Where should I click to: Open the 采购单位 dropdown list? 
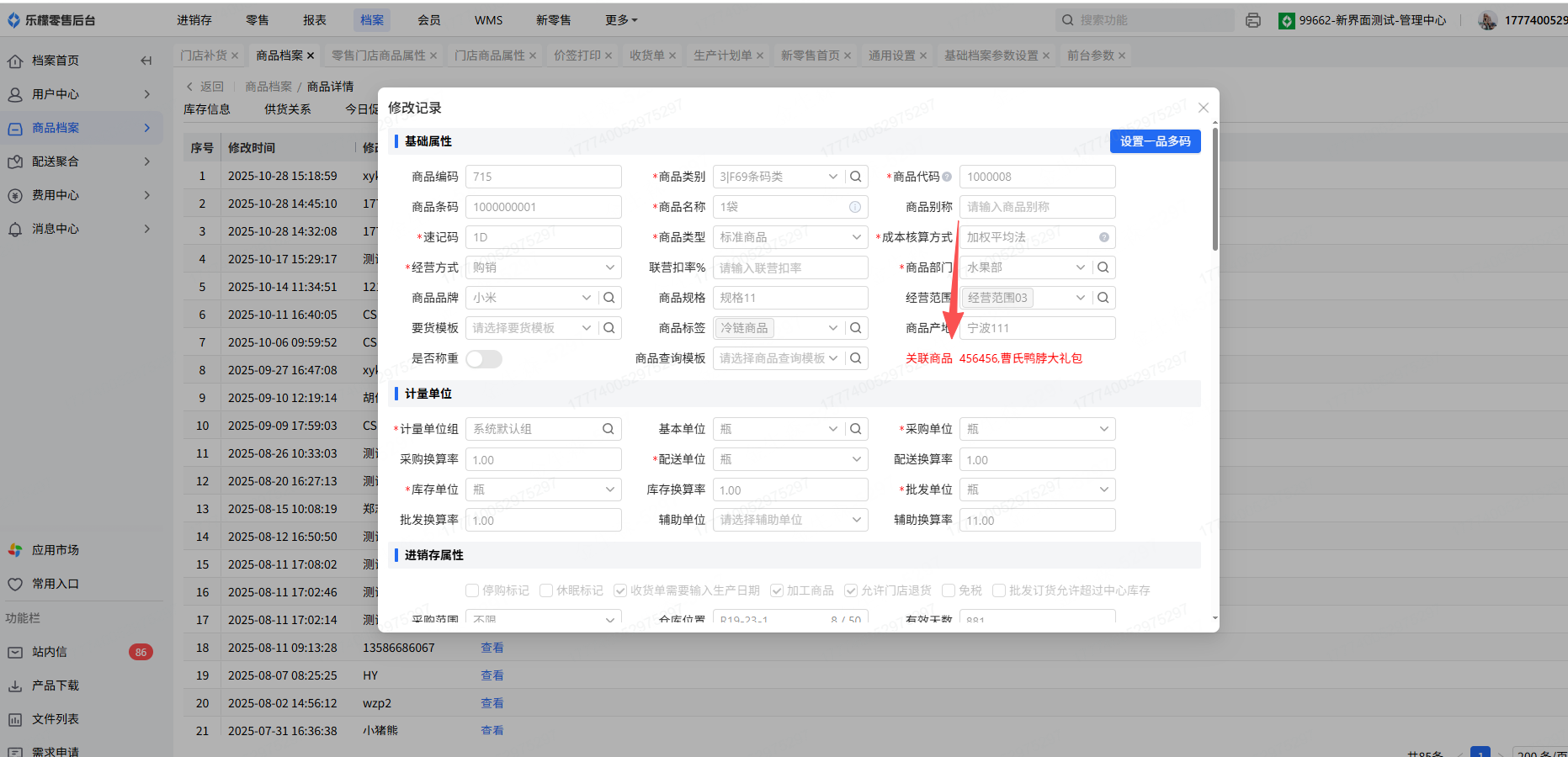pos(1037,429)
